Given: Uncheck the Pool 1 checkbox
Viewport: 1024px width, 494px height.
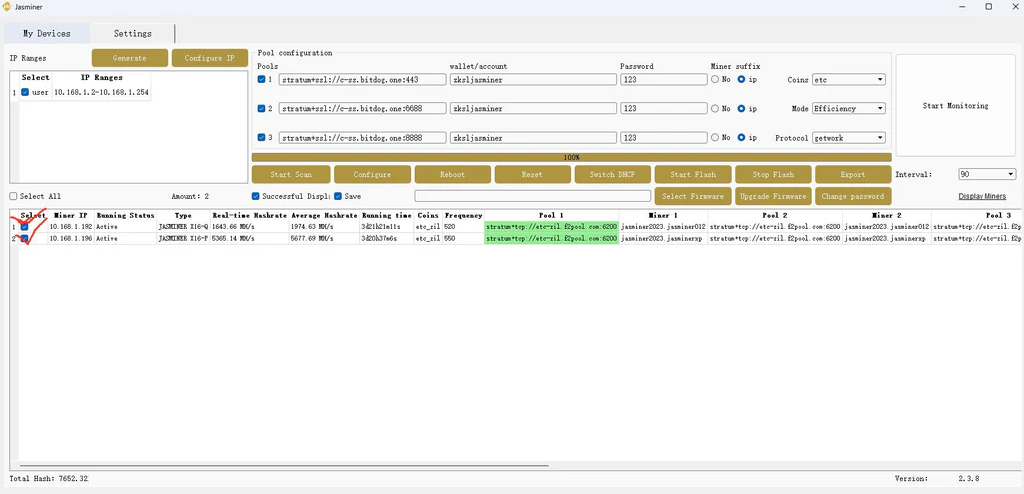Looking at the screenshot, I should point(262,79).
